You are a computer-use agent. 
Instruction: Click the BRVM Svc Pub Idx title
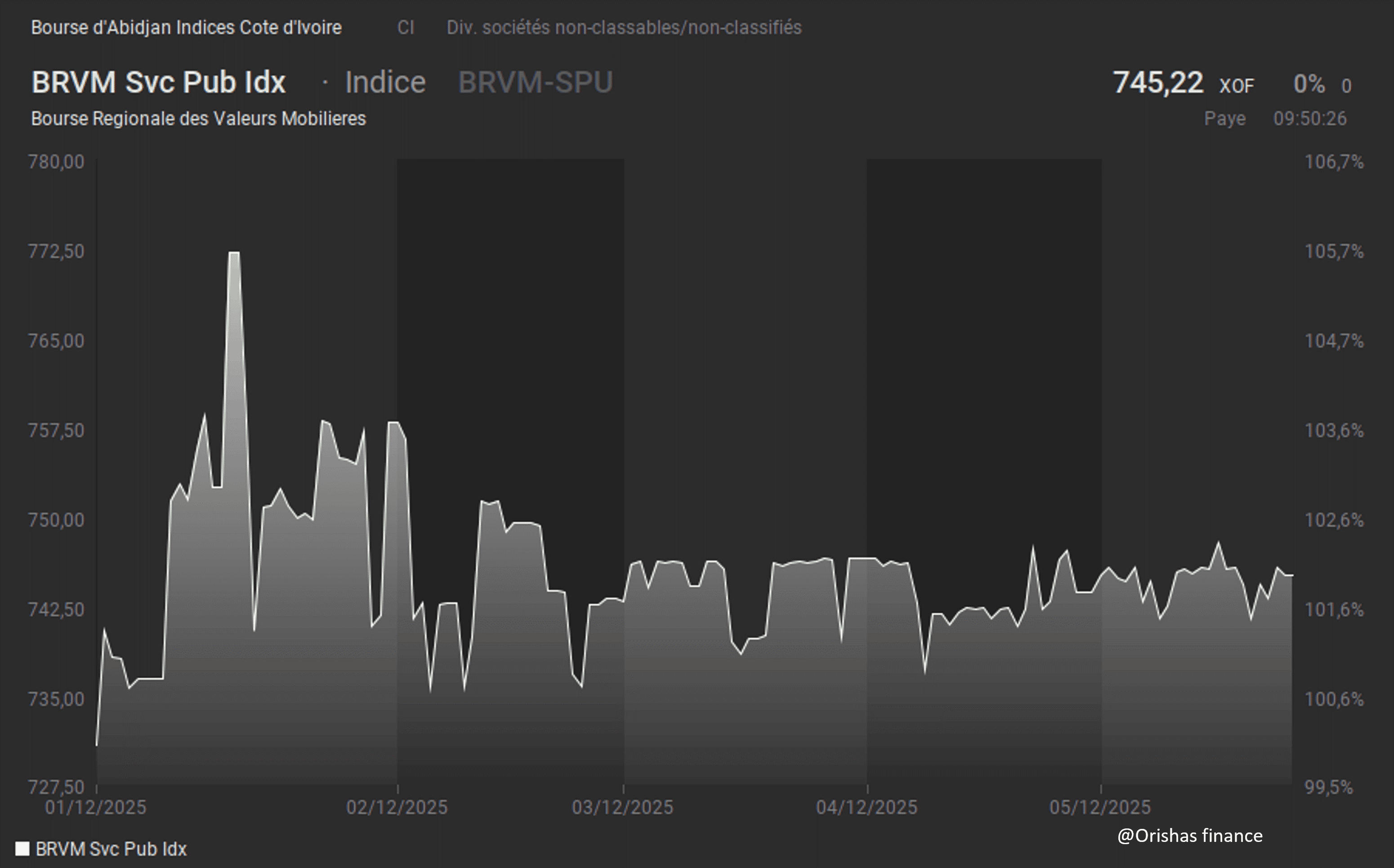pos(158,82)
